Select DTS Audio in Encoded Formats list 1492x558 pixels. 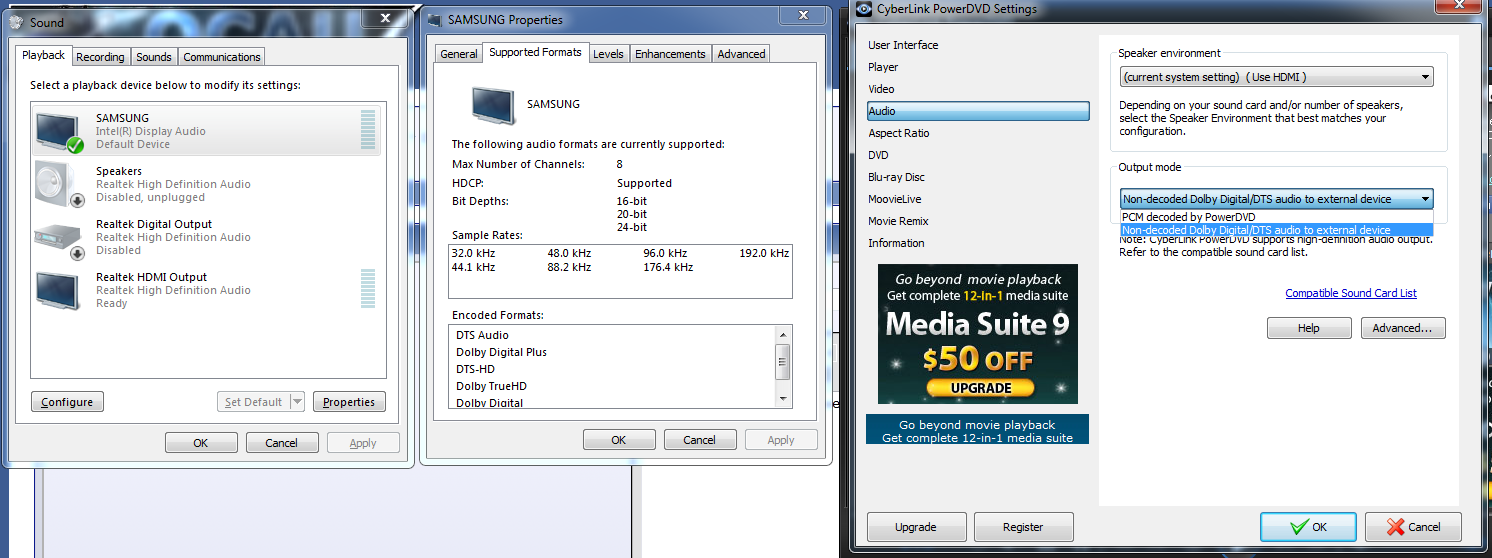pos(482,335)
